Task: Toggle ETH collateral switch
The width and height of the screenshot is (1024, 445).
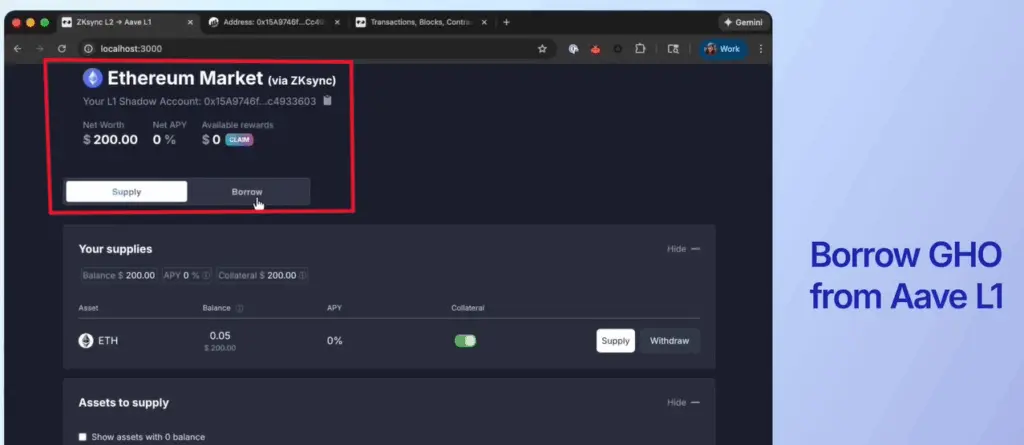Action: 466,340
